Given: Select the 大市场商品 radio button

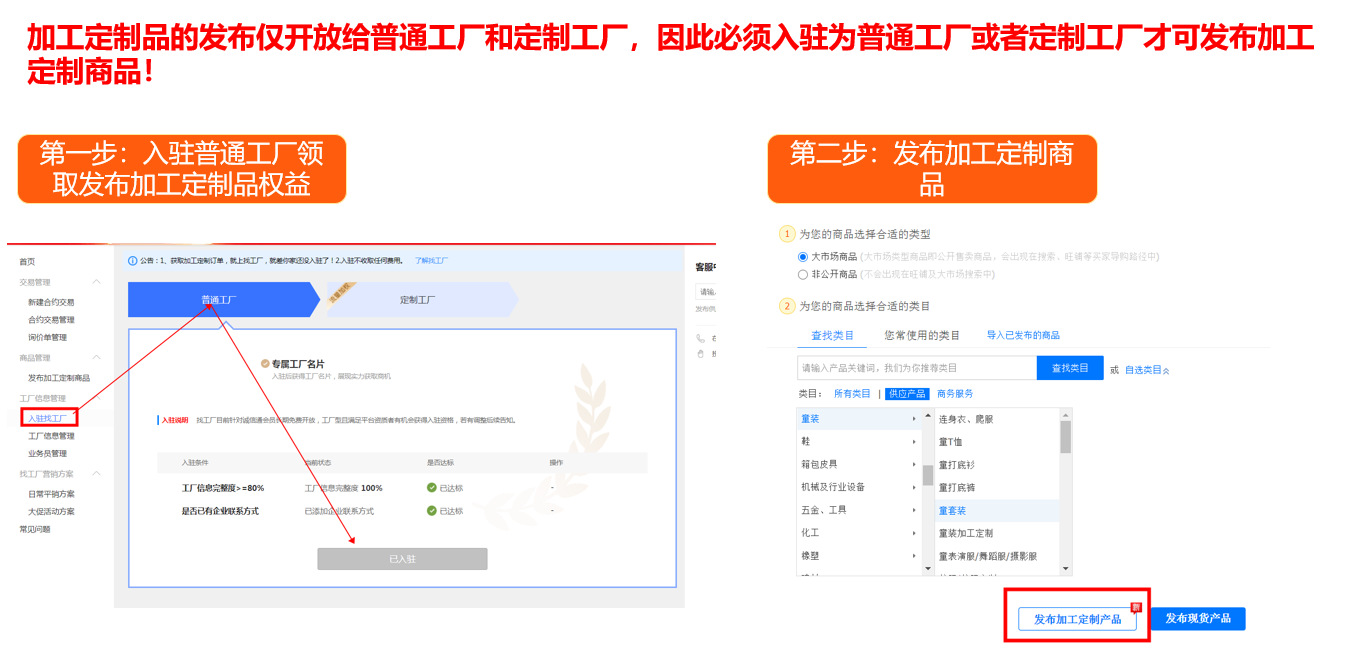Looking at the screenshot, I should (x=803, y=259).
